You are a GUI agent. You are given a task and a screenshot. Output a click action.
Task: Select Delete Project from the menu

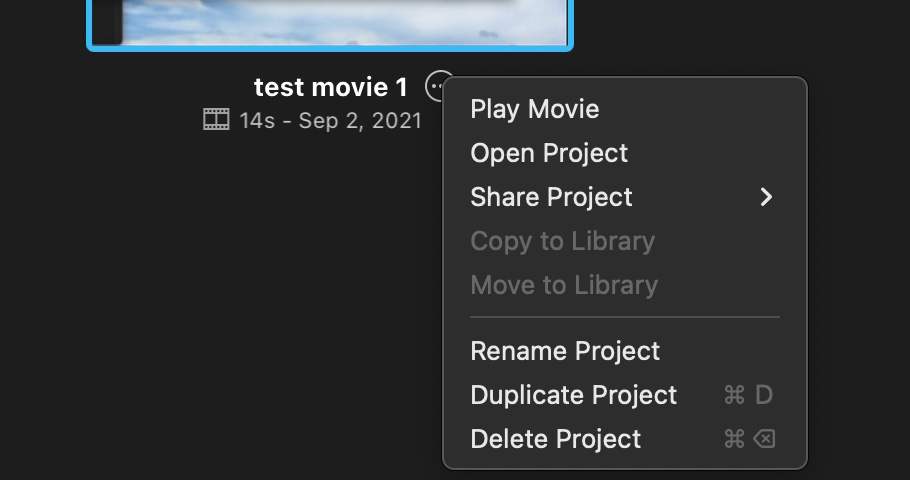[555, 439]
